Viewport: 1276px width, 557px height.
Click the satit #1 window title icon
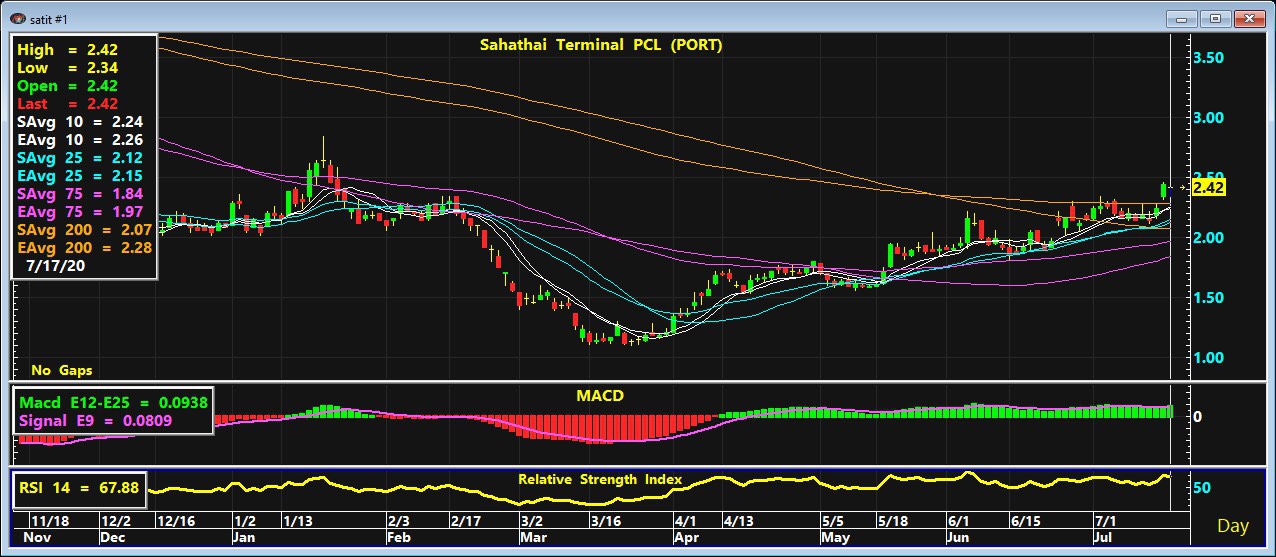[x=18, y=17]
